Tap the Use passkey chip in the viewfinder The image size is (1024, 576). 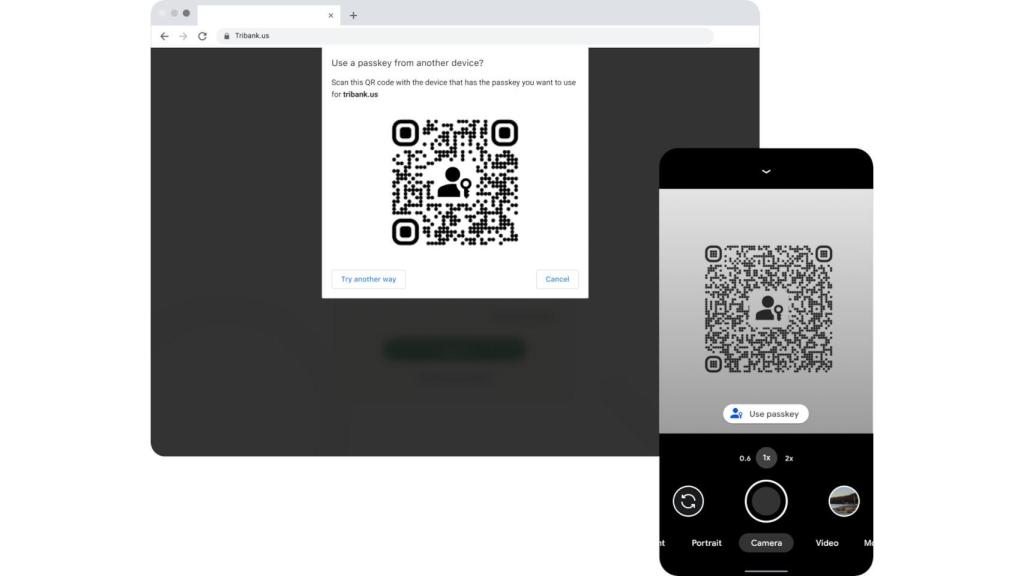click(x=765, y=413)
